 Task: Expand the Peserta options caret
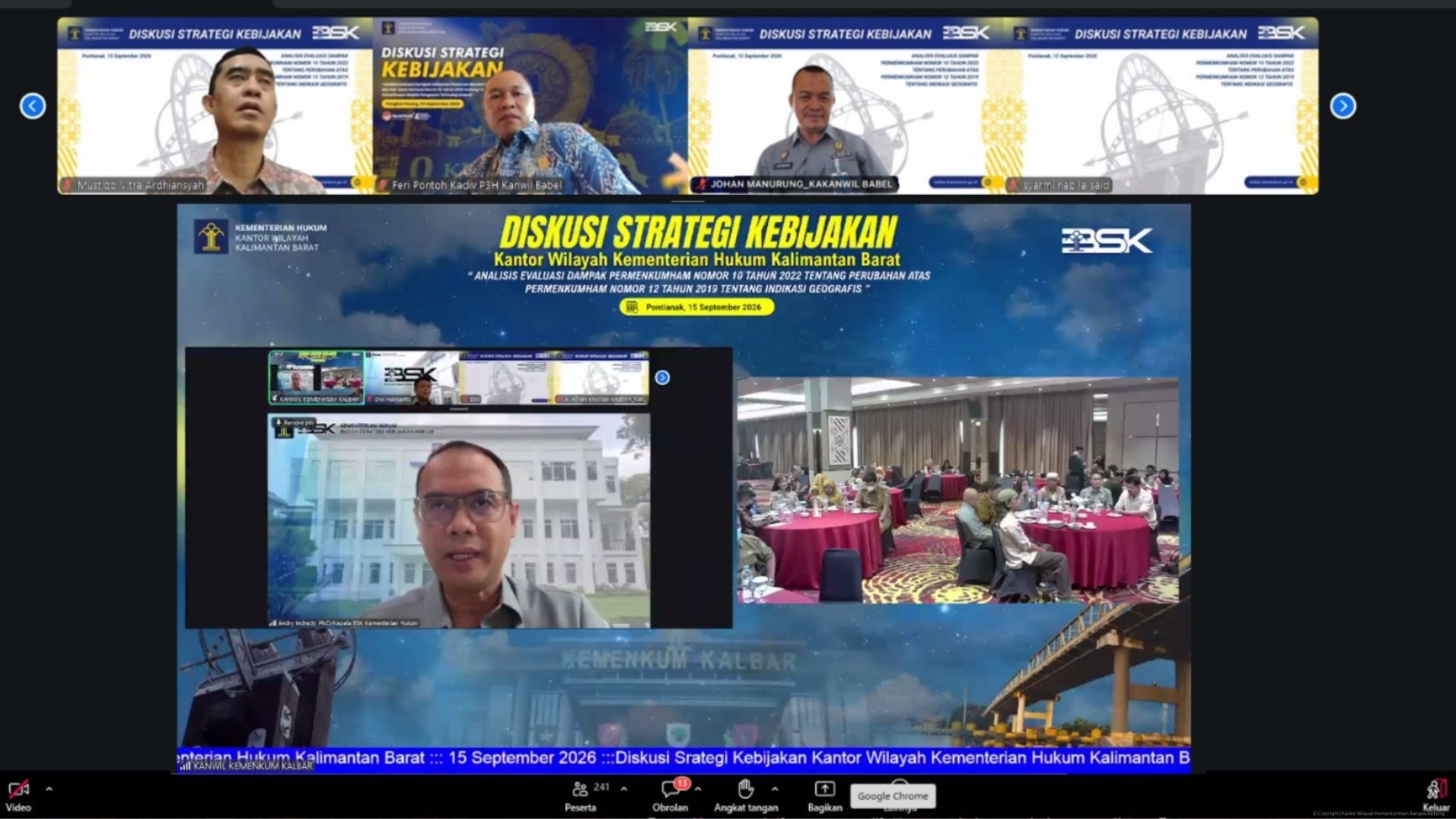pyautogui.click(x=623, y=789)
